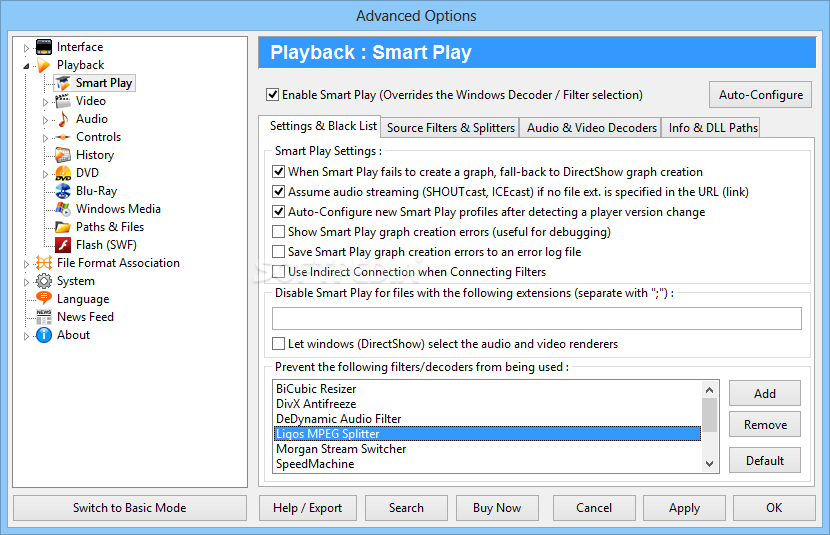Click the History icon

click(x=63, y=155)
